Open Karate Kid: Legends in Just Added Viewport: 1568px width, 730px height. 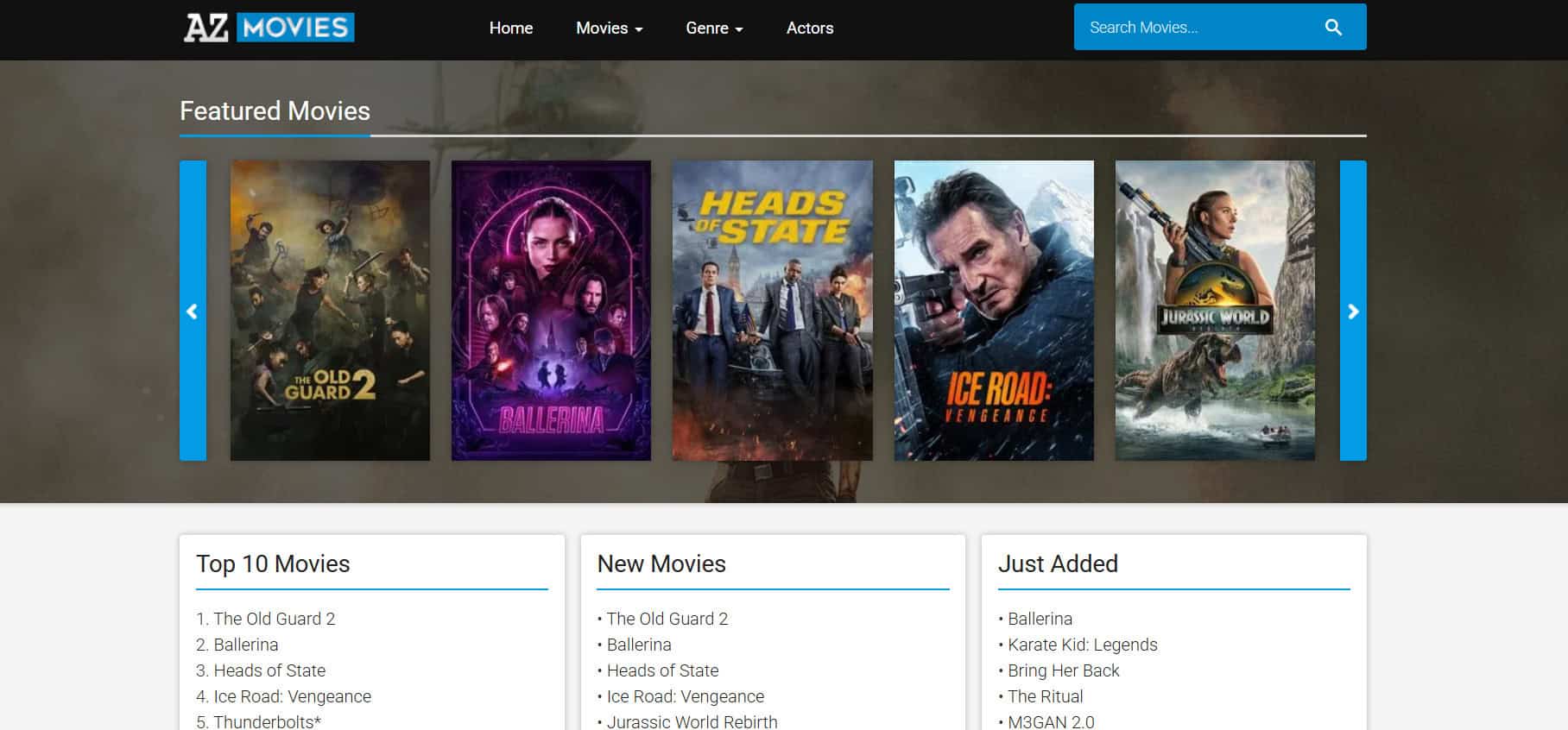coord(1082,645)
